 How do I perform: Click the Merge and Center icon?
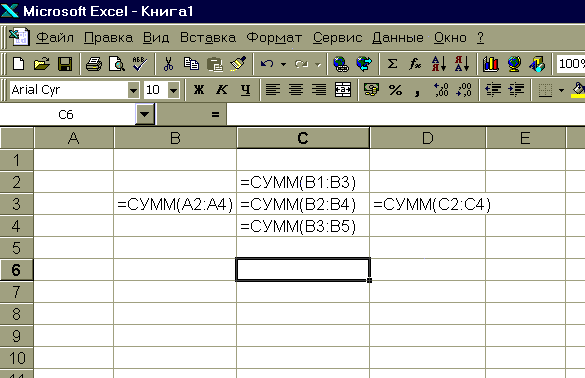click(x=343, y=90)
